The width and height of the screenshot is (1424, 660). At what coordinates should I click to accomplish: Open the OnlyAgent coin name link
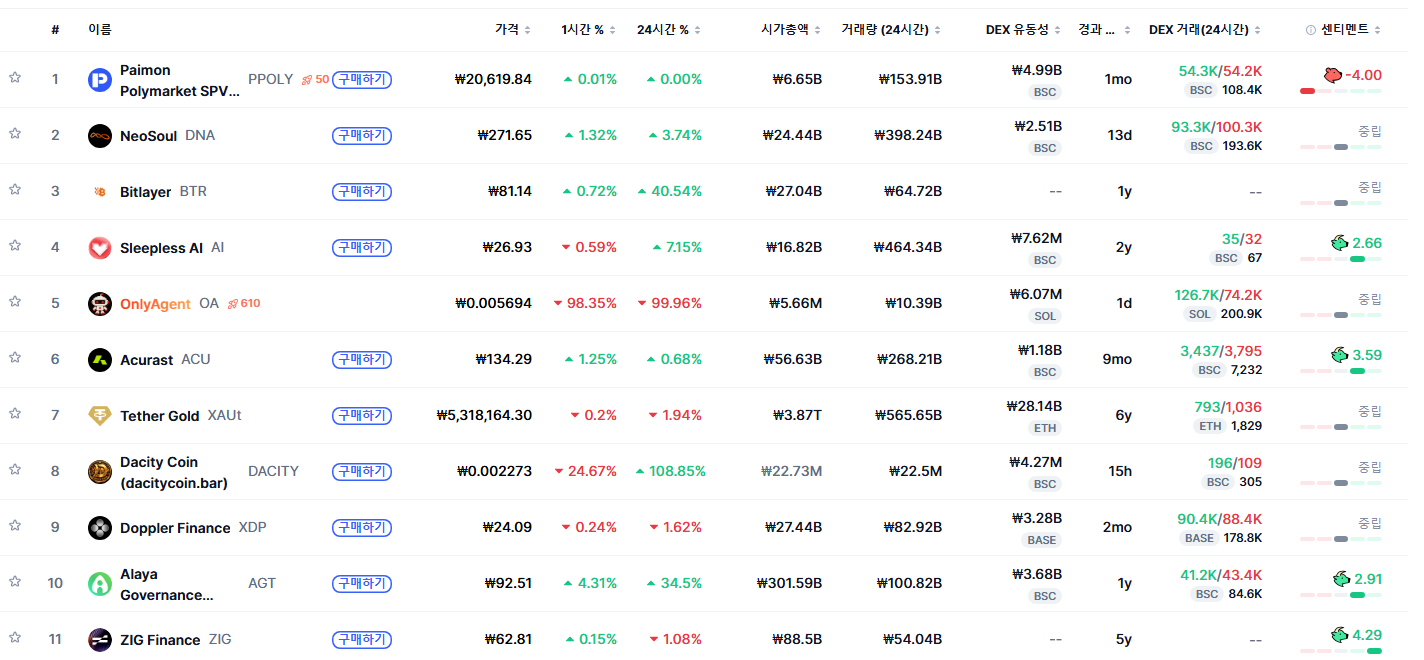tap(155, 304)
